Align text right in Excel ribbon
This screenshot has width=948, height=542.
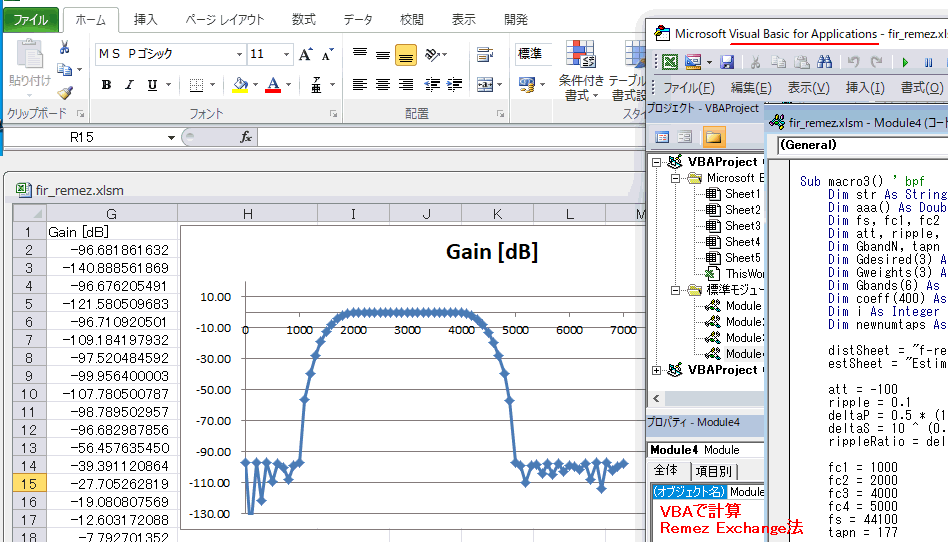point(406,85)
